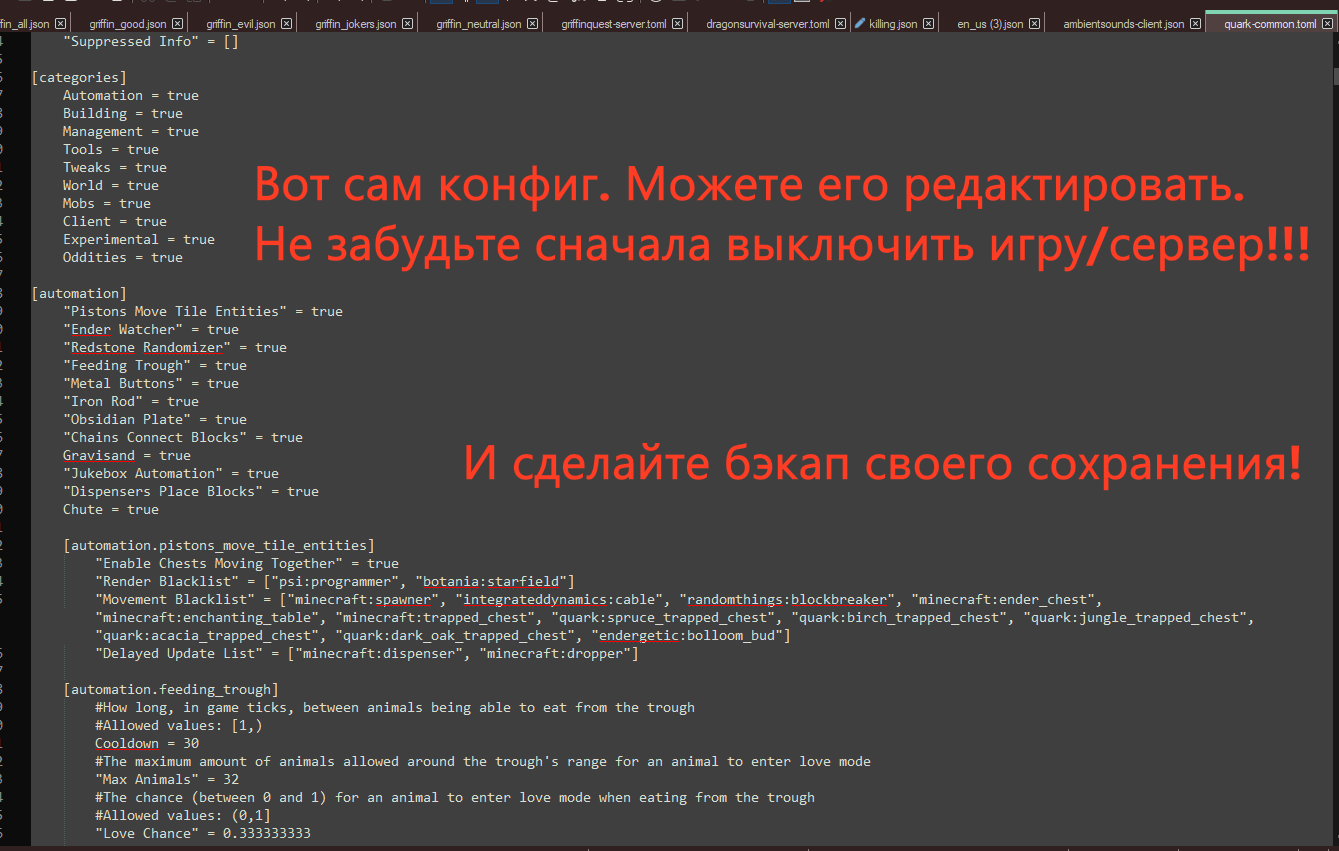Click the "Iron Rod" = true line
This screenshot has width=1339, height=851.
tap(130, 401)
